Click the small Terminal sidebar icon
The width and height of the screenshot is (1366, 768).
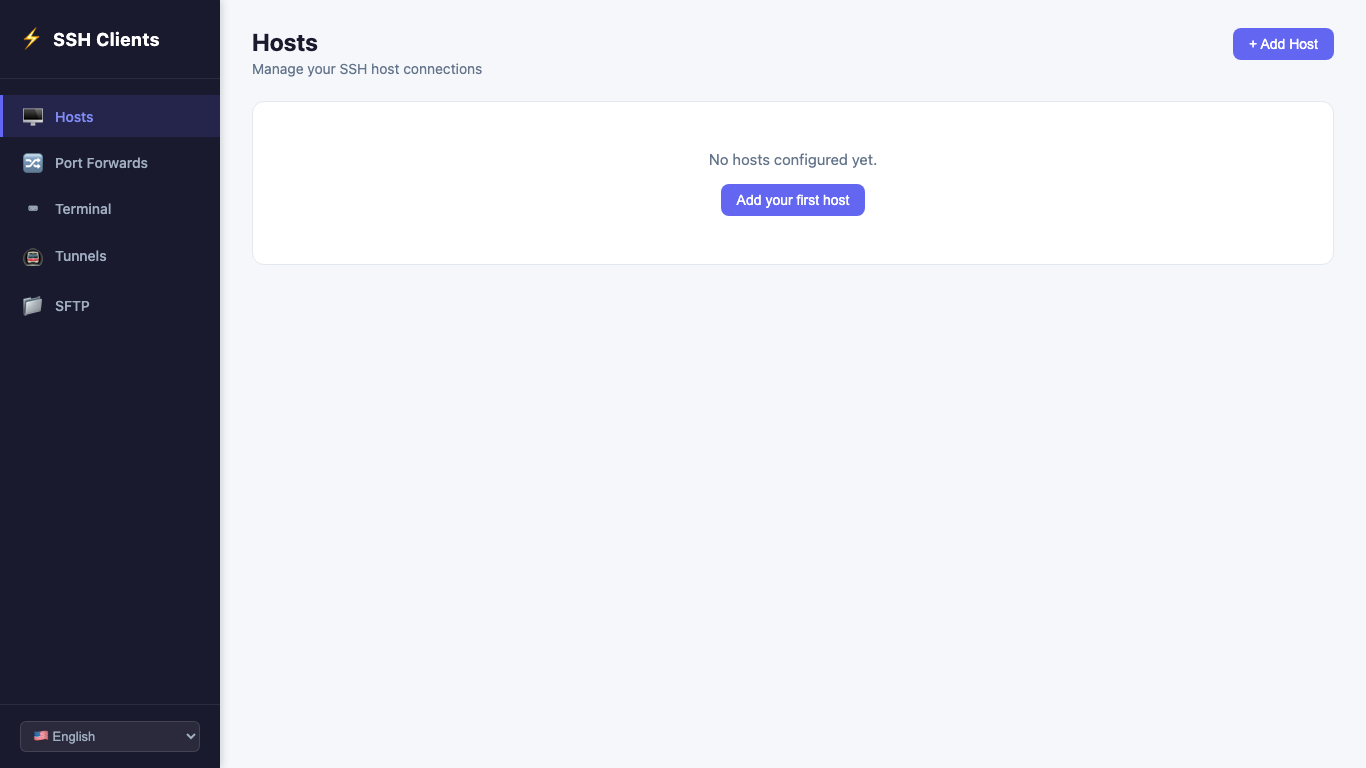(33, 209)
